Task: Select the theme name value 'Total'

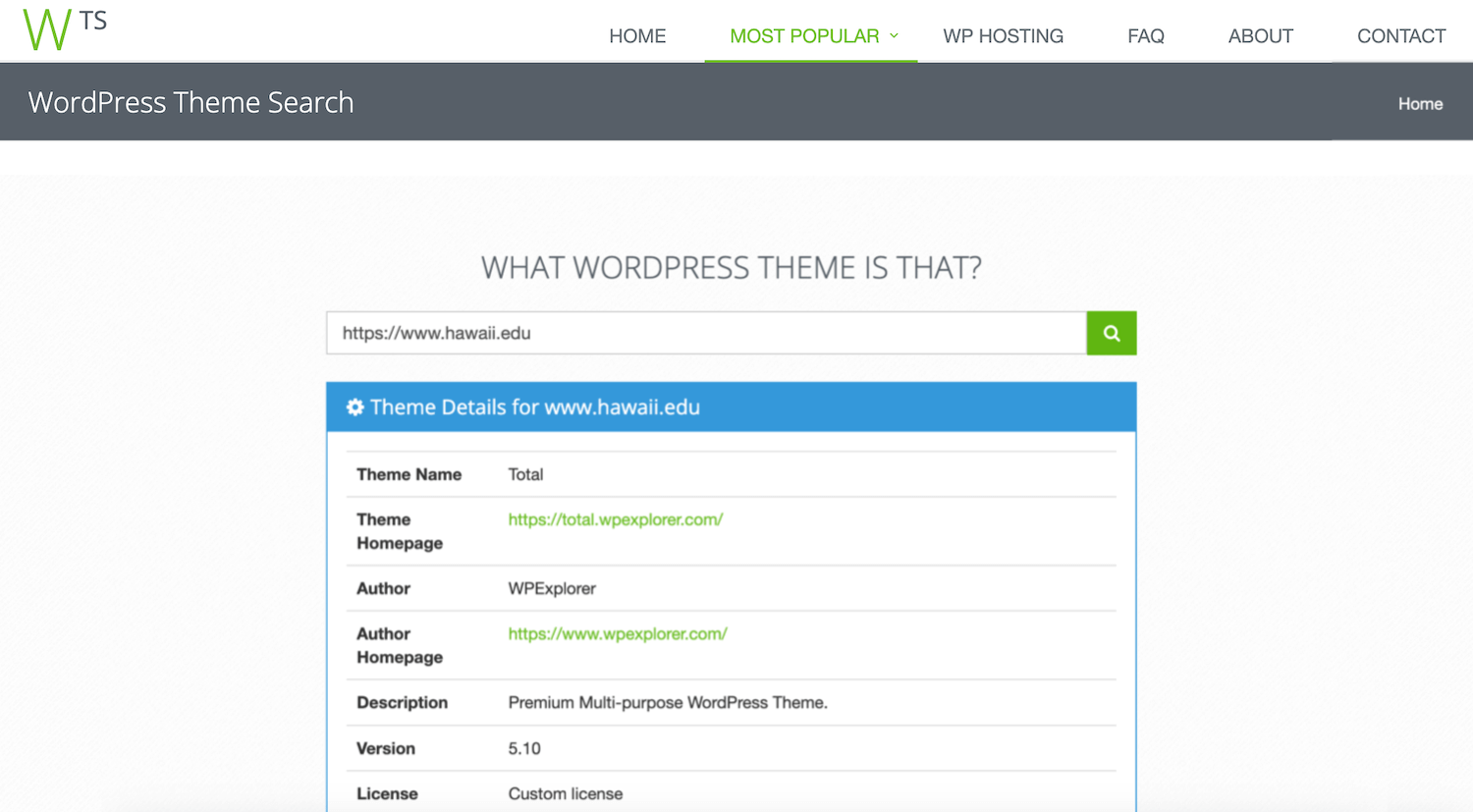Action: [x=525, y=474]
